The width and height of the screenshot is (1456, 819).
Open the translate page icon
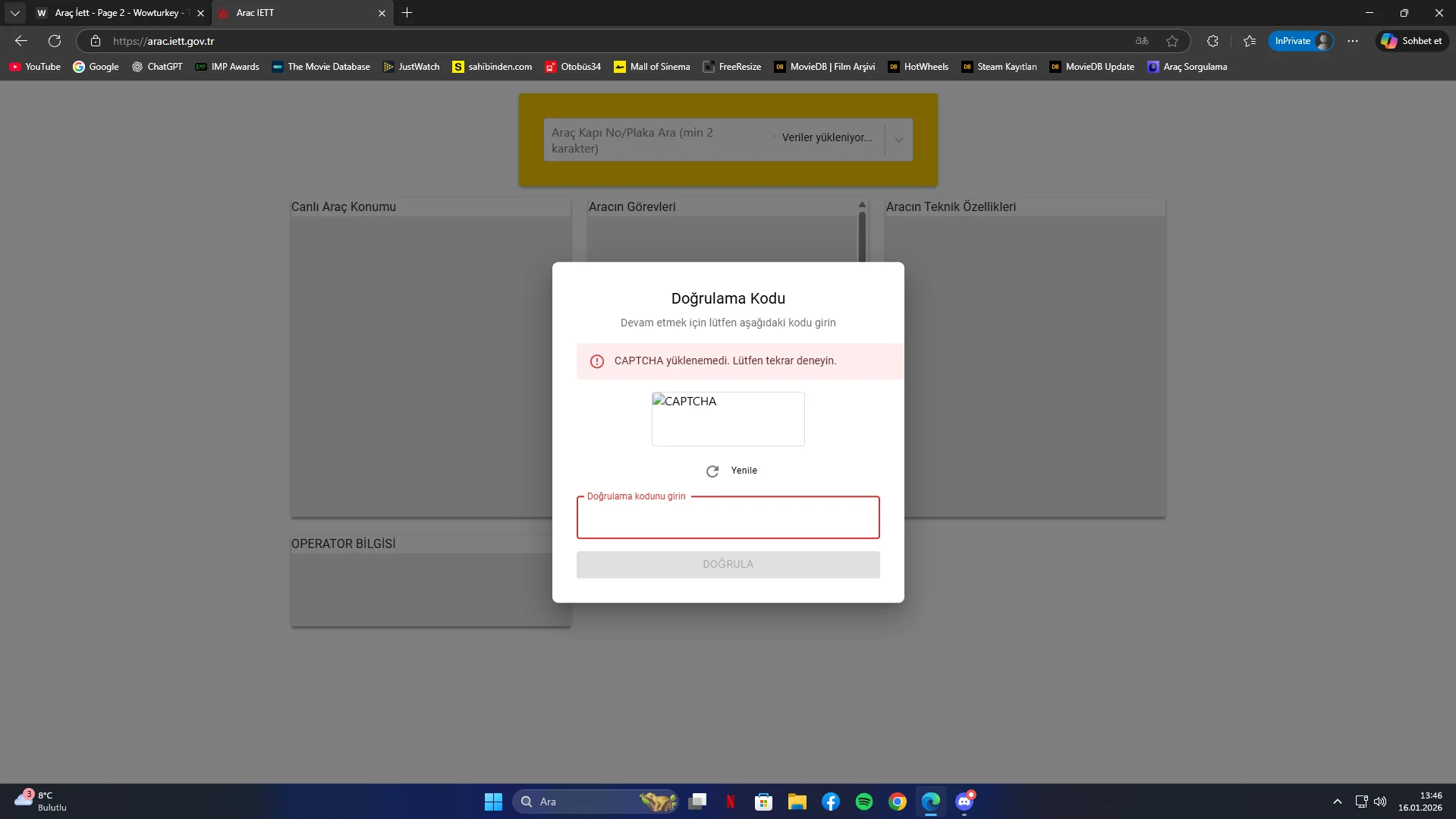(1142, 41)
